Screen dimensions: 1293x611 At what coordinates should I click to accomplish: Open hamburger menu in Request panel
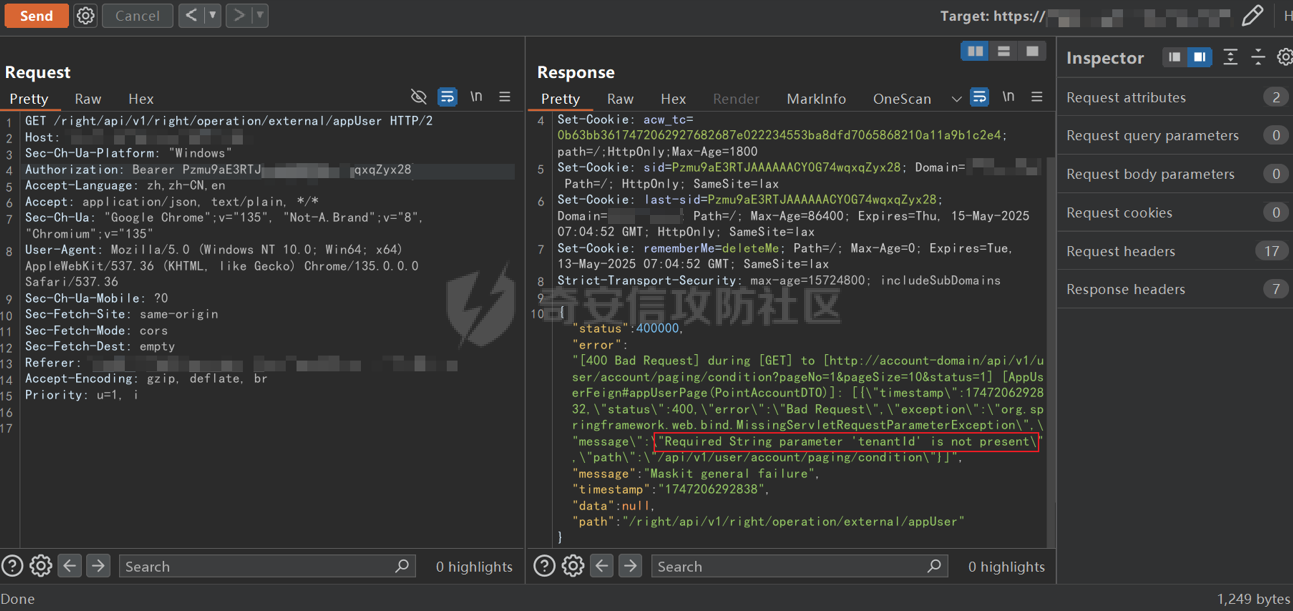point(505,97)
